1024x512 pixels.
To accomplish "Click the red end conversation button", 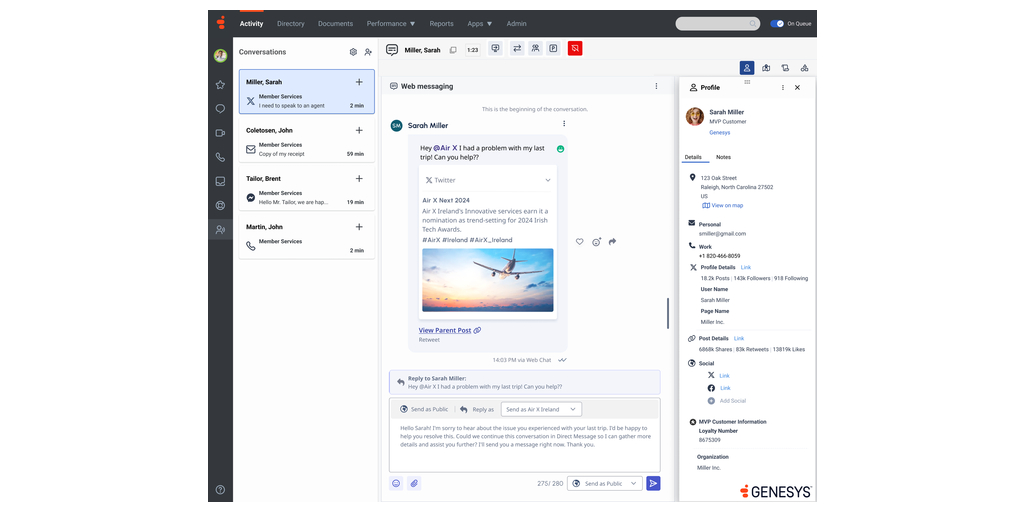I will click(x=575, y=48).
